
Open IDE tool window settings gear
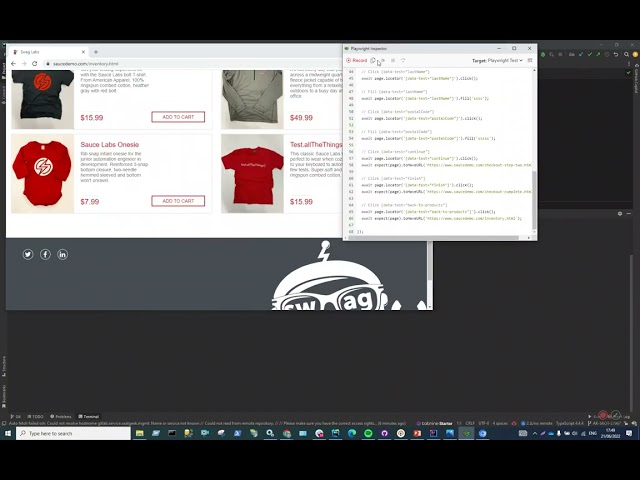point(620,213)
